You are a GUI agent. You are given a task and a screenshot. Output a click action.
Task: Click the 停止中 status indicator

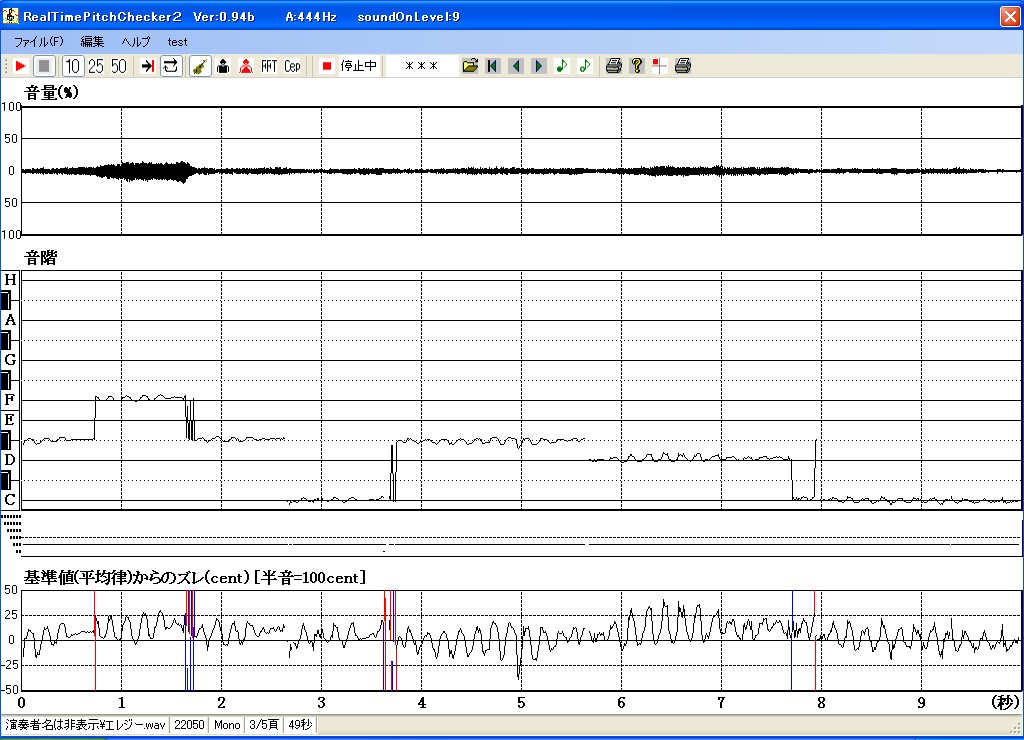359,66
